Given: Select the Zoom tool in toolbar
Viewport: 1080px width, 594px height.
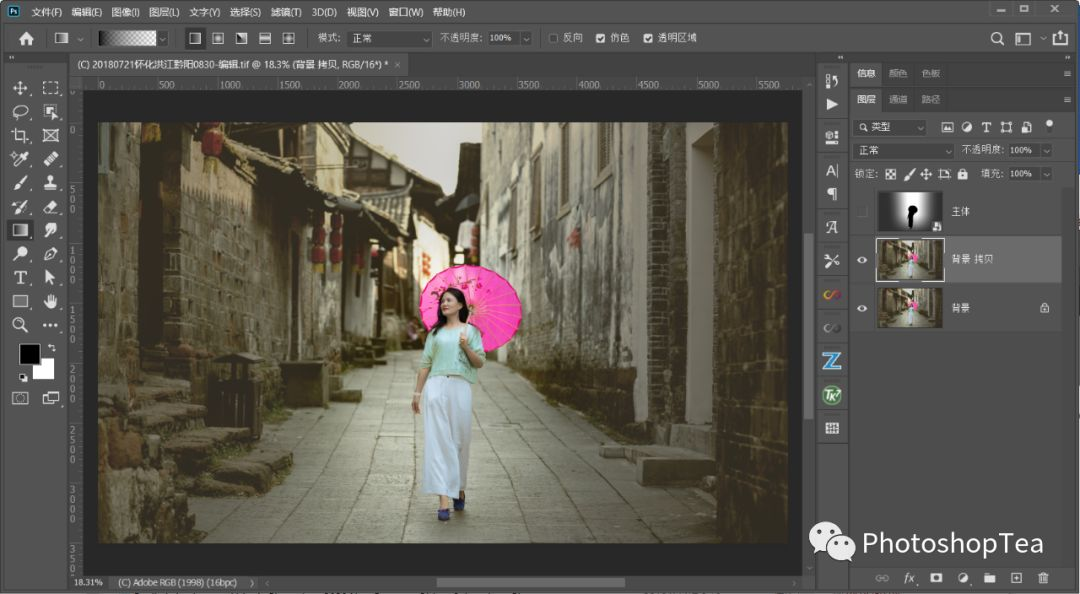Looking at the screenshot, I should (x=20, y=325).
